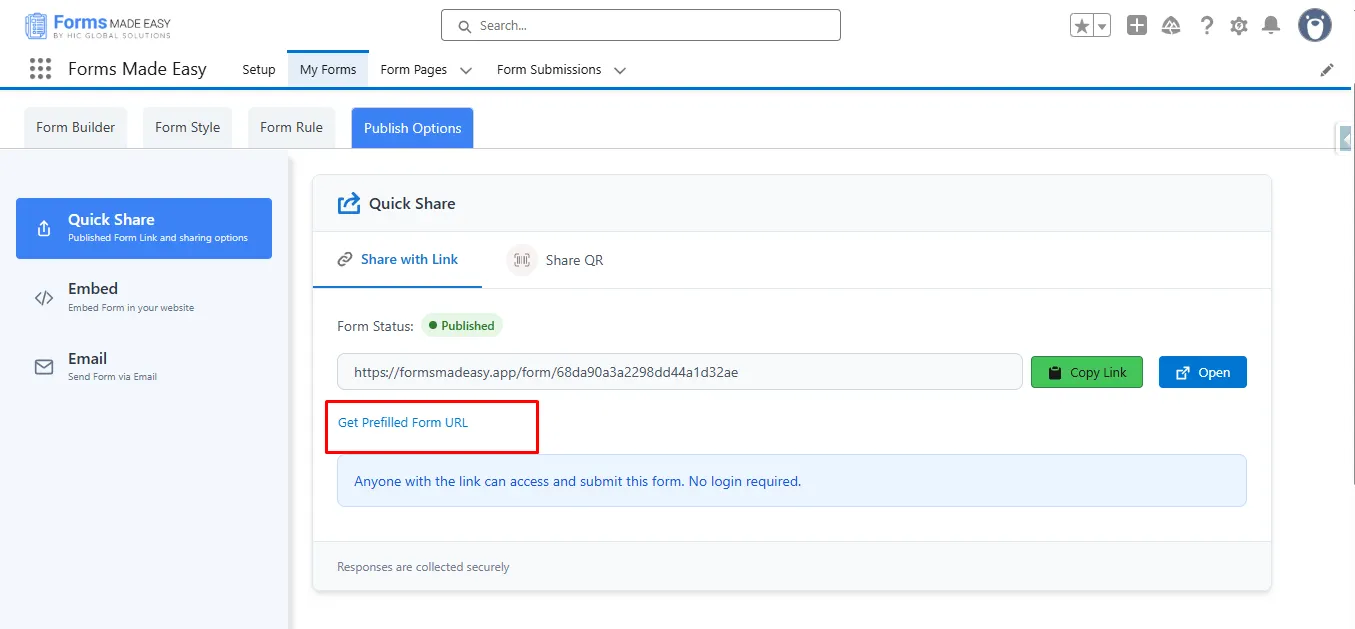The image size is (1355, 629).
Task: Click inside the global Search field
Action: coord(641,25)
